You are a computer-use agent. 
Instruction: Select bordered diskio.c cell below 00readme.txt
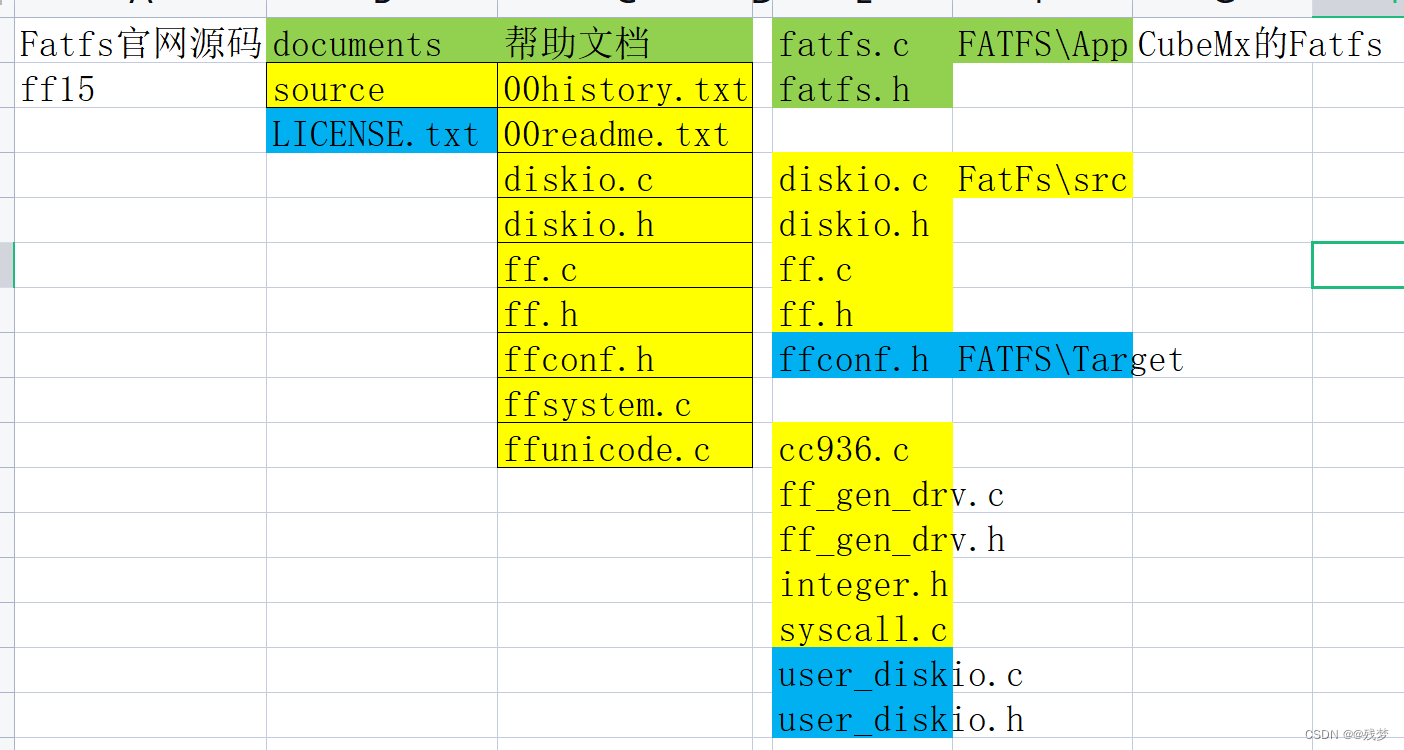tap(625, 176)
